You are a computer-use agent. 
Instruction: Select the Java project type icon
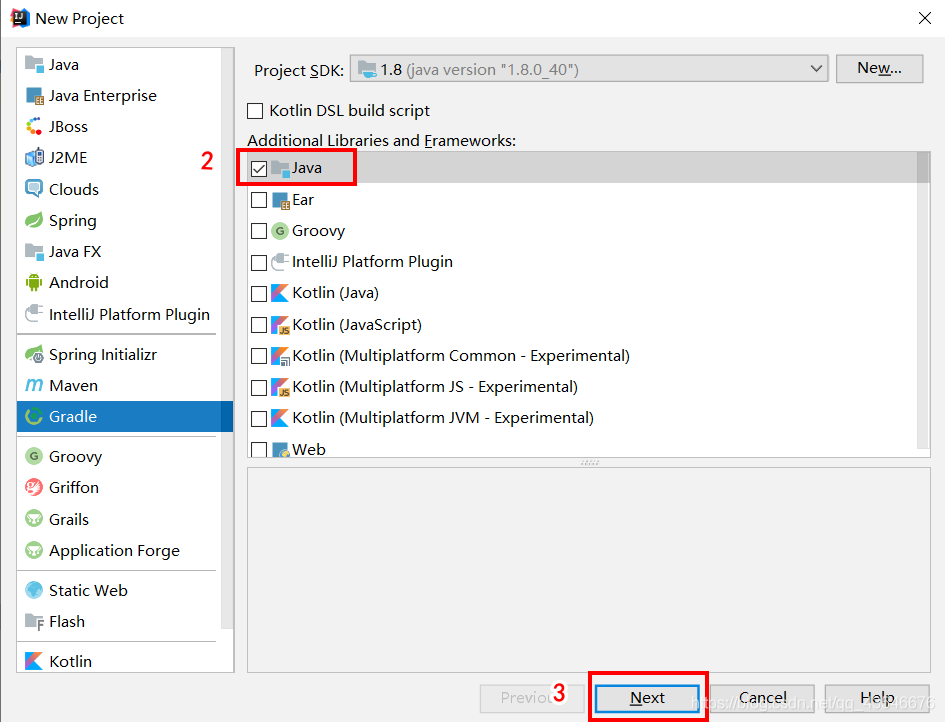tap(34, 64)
